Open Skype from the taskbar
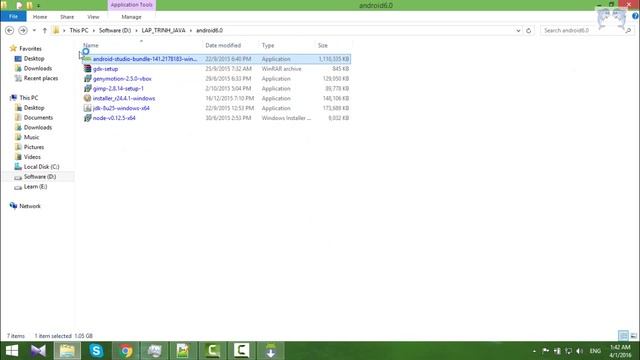The image size is (640, 360). coord(96,351)
